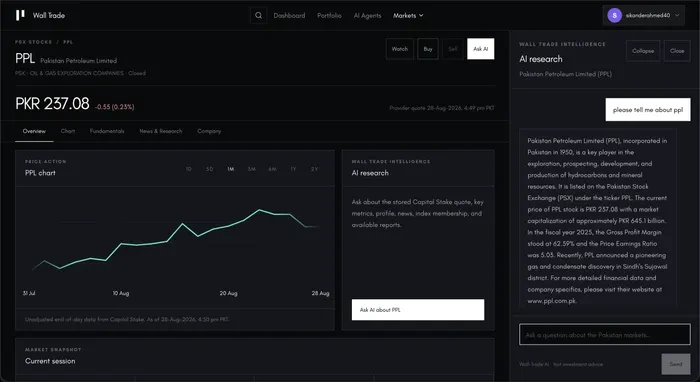The image size is (700, 382).
Task: Click the Wall Trade brand name
Action: pos(49,15)
